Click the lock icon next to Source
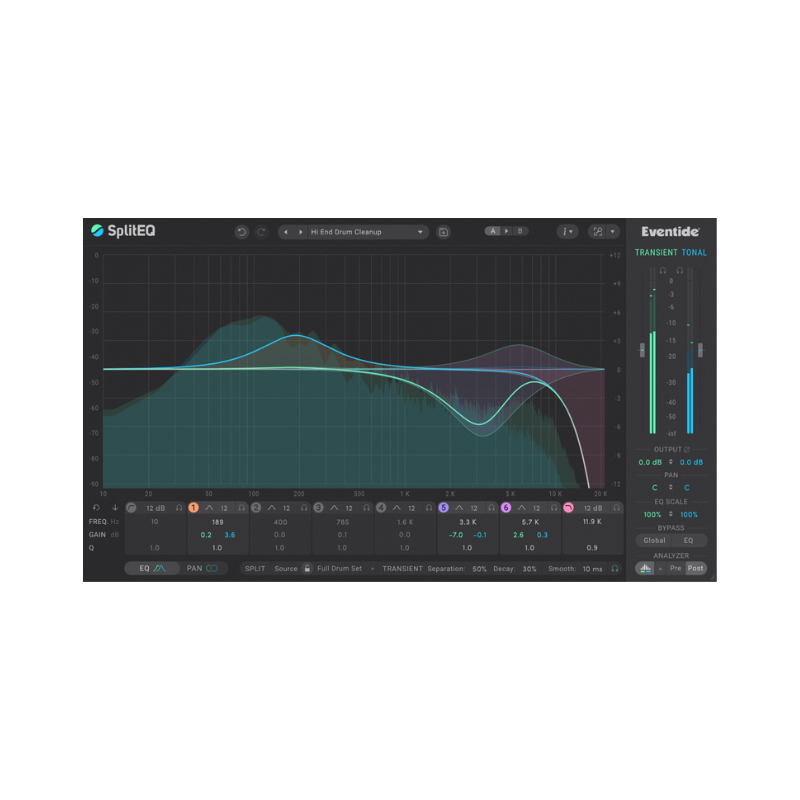Image resolution: width=800 pixels, height=800 pixels. [x=308, y=567]
